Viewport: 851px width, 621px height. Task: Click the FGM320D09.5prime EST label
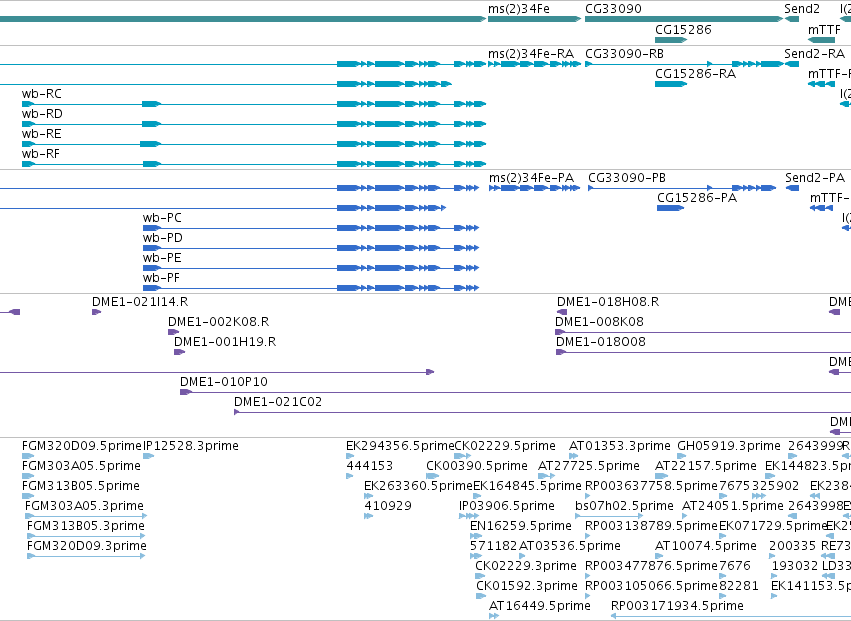pos(81,446)
